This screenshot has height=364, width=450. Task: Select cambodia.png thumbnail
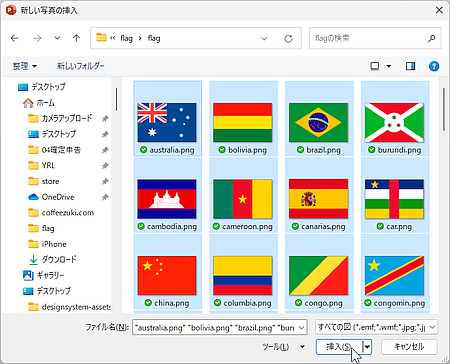click(x=167, y=195)
